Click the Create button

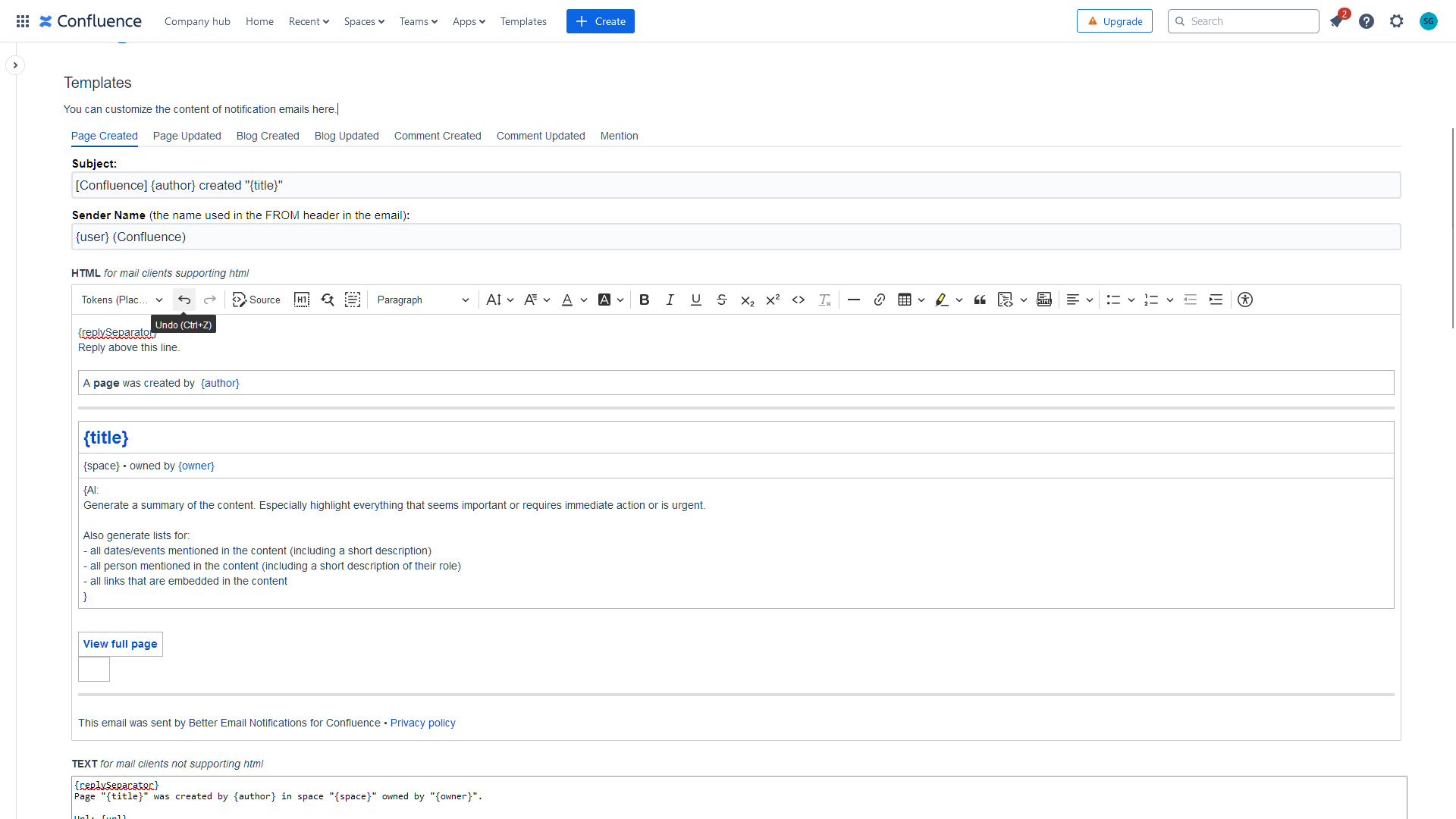(x=600, y=21)
